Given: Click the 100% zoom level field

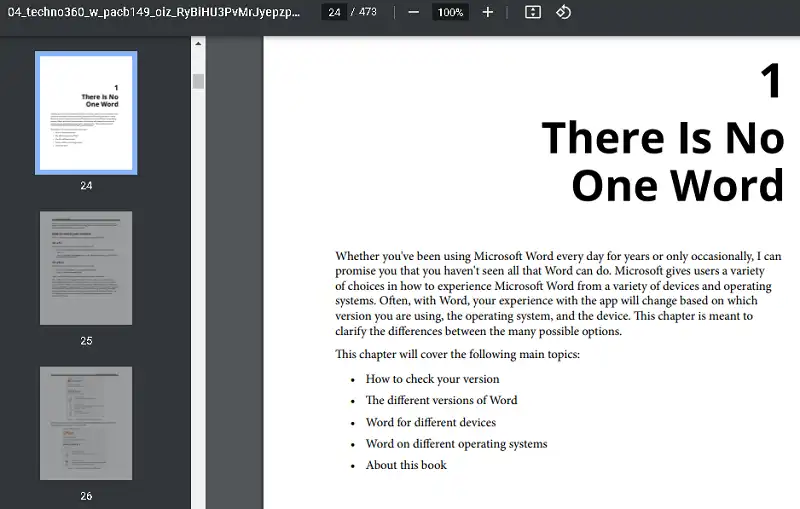Looking at the screenshot, I should (450, 12).
